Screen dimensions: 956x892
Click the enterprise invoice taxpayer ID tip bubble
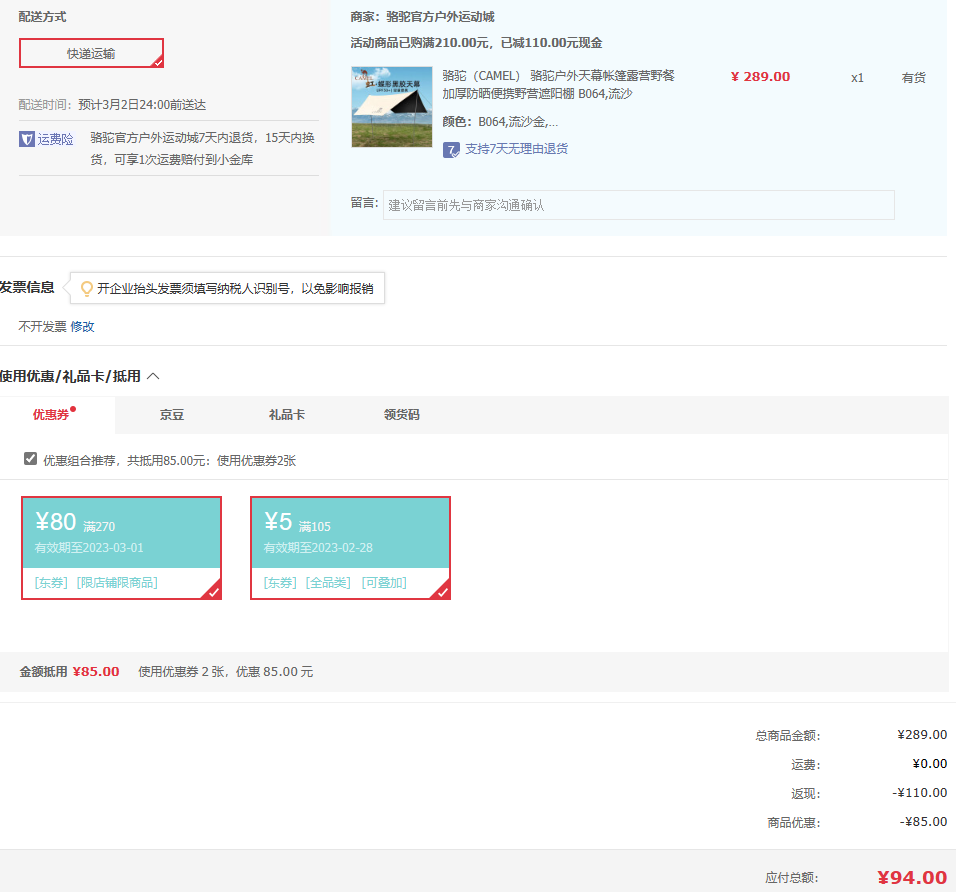(x=227, y=288)
